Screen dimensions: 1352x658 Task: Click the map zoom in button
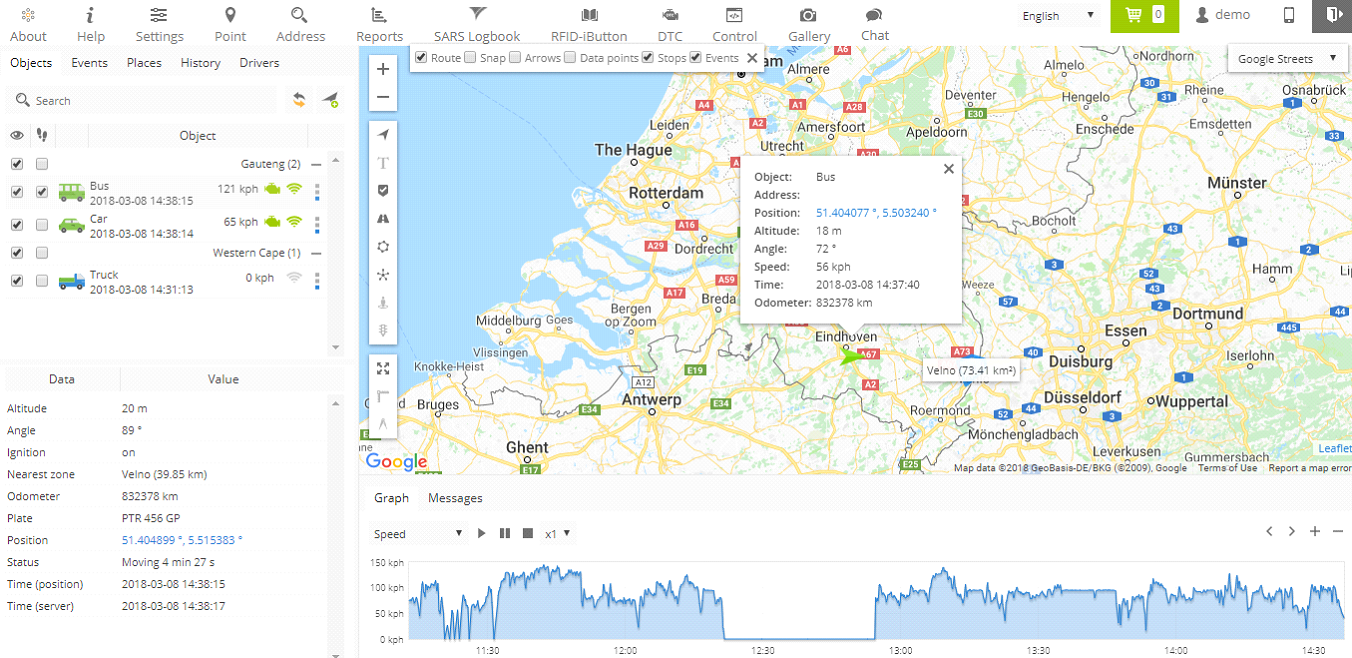[x=383, y=70]
